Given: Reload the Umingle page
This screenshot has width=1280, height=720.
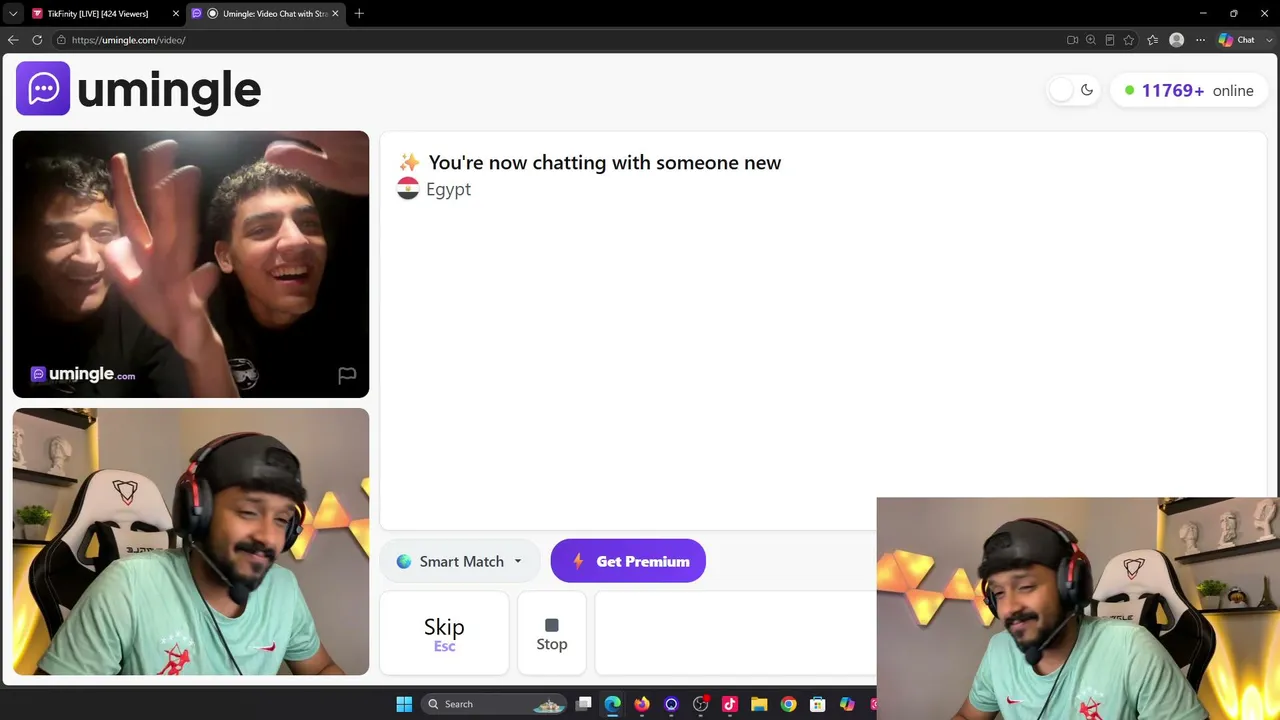Looking at the screenshot, I should [37, 40].
